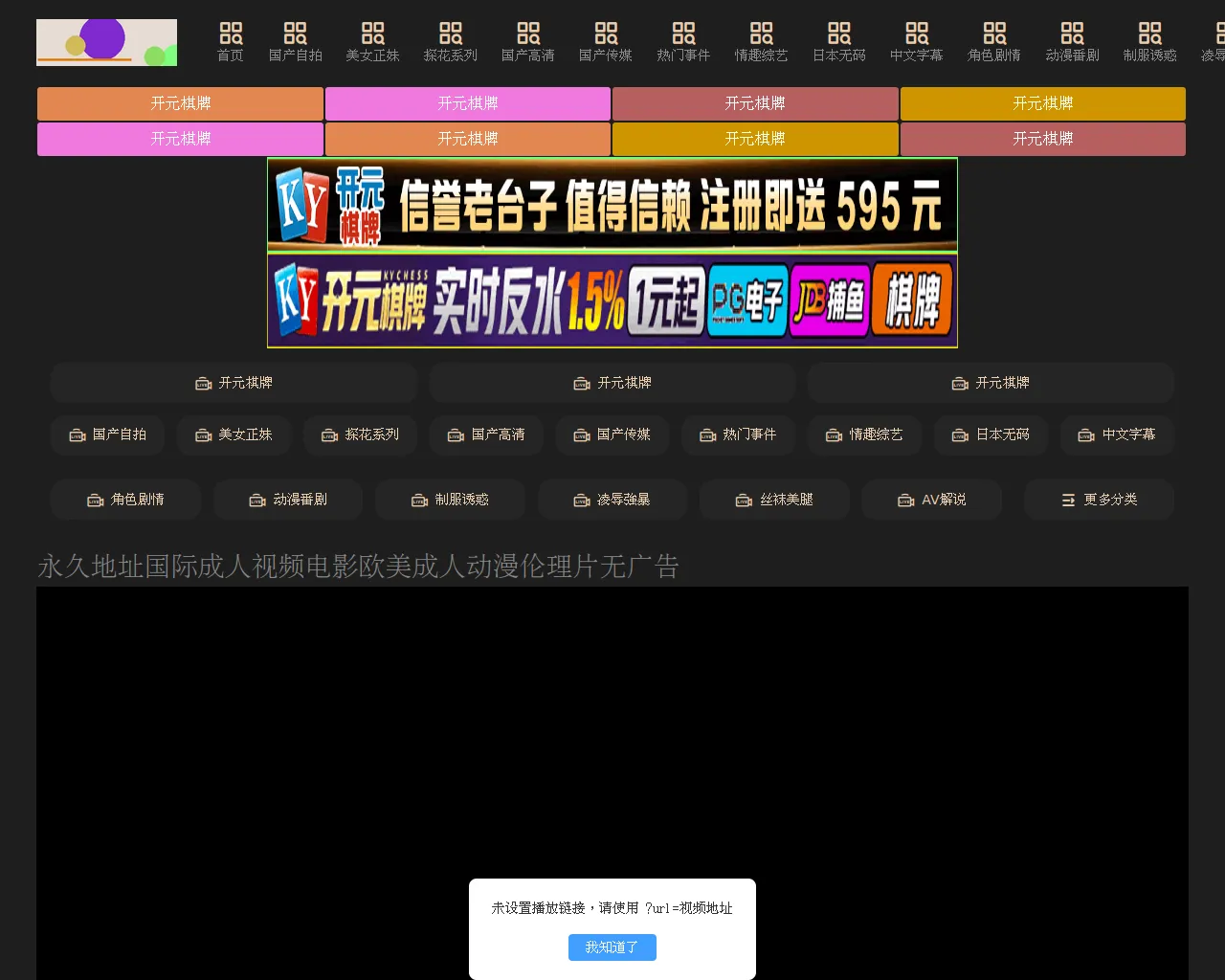Click the black video player area
This screenshot has height=980, width=1225.
pyautogui.click(x=612, y=727)
